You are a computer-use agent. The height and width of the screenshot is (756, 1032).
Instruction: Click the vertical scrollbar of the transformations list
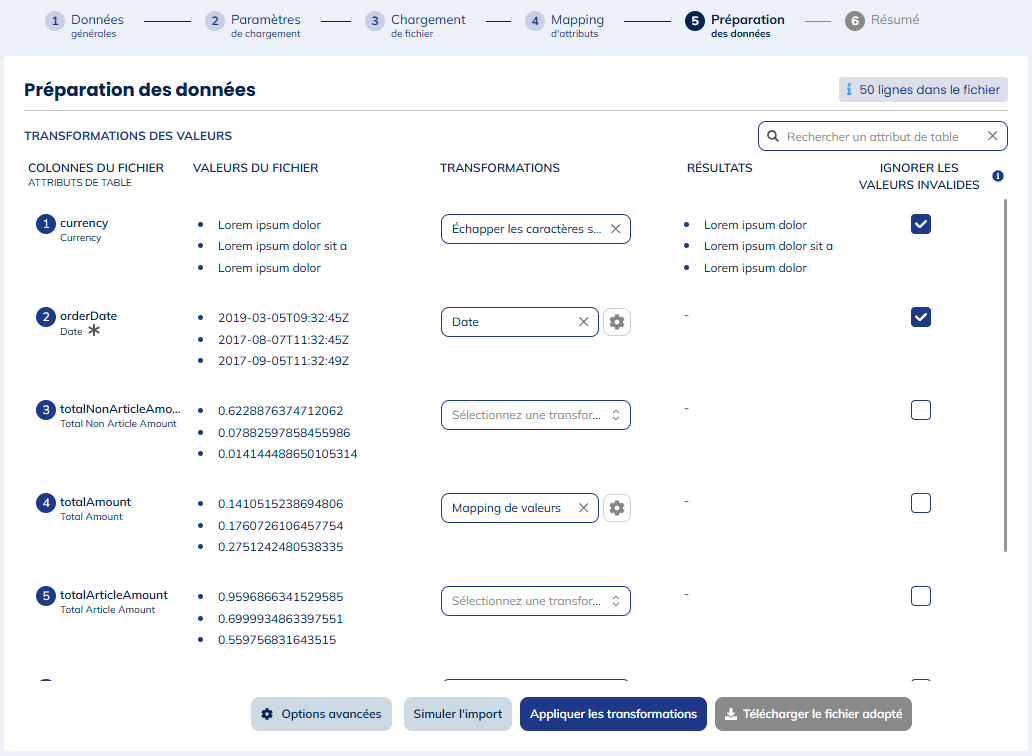coord(1006,375)
